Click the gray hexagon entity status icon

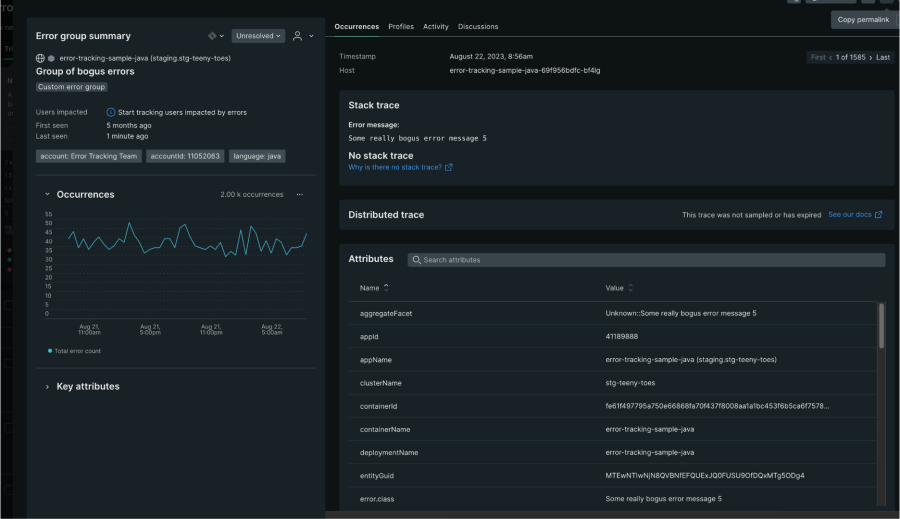tap(51, 58)
